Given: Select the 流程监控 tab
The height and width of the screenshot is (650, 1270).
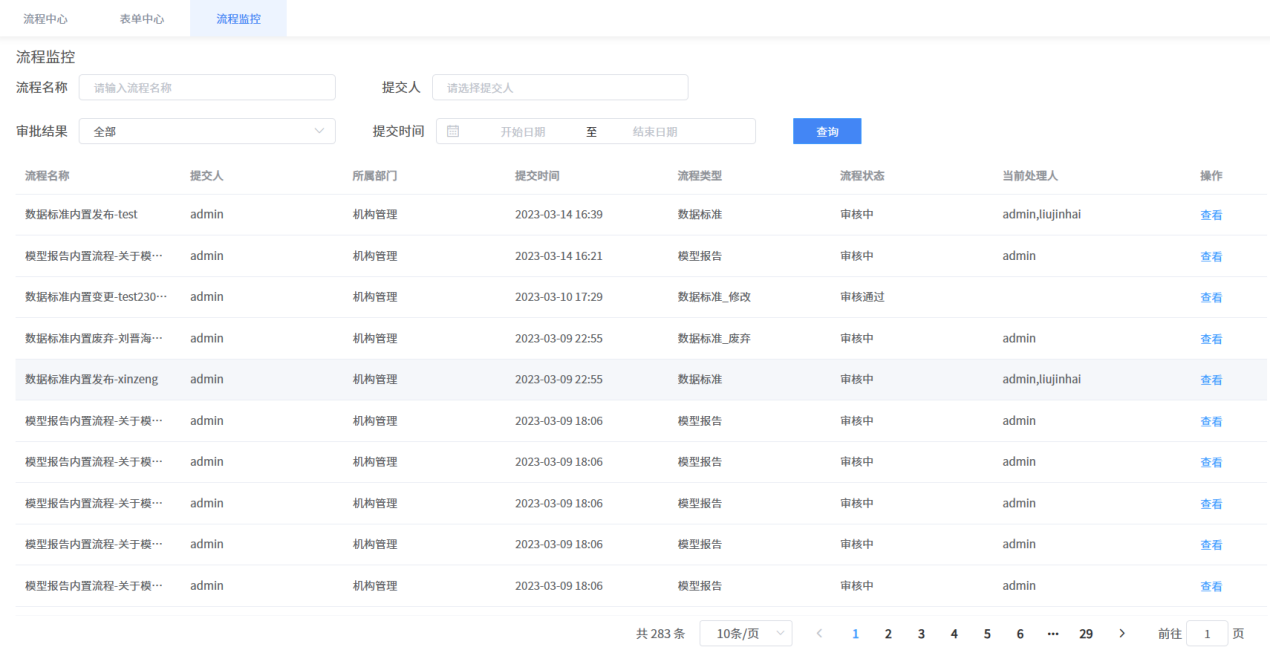Looking at the screenshot, I should pyautogui.click(x=238, y=19).
